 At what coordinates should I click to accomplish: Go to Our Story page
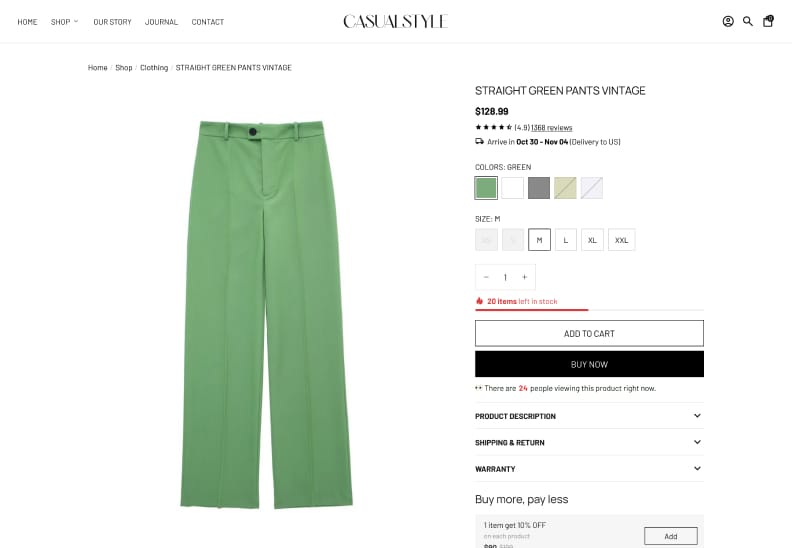point(112,22)
